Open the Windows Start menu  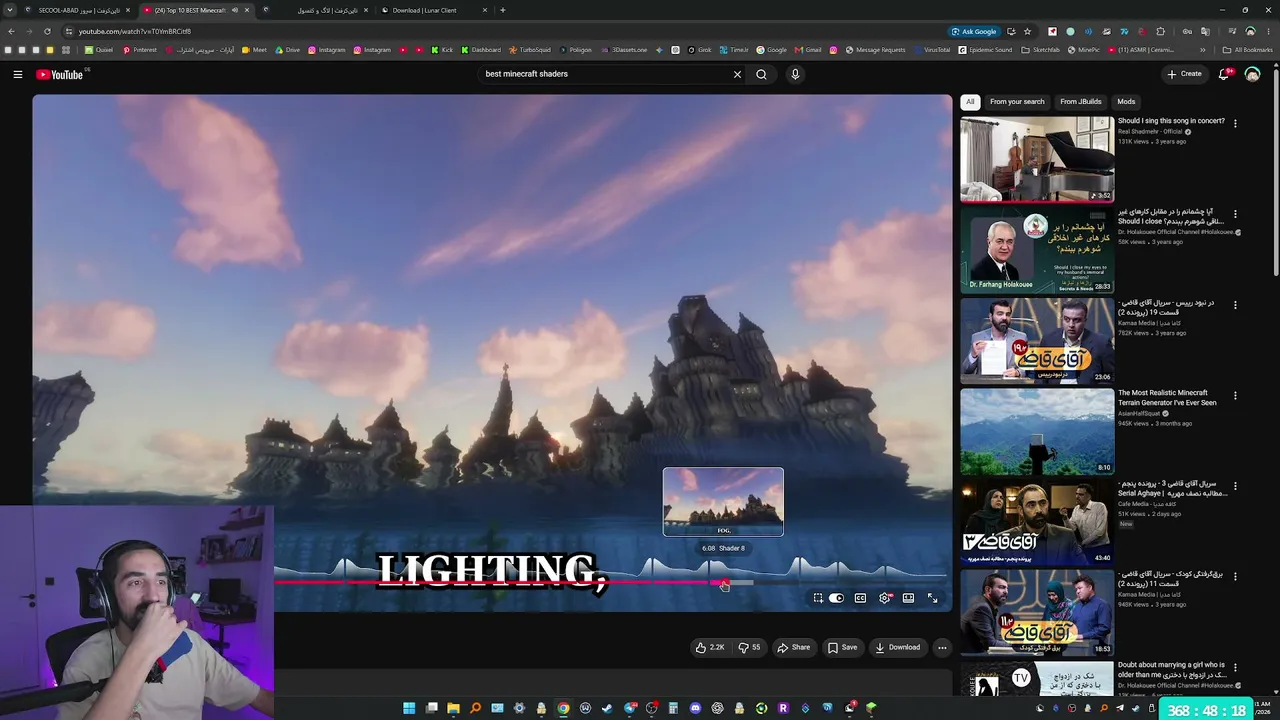pos(409,708)
